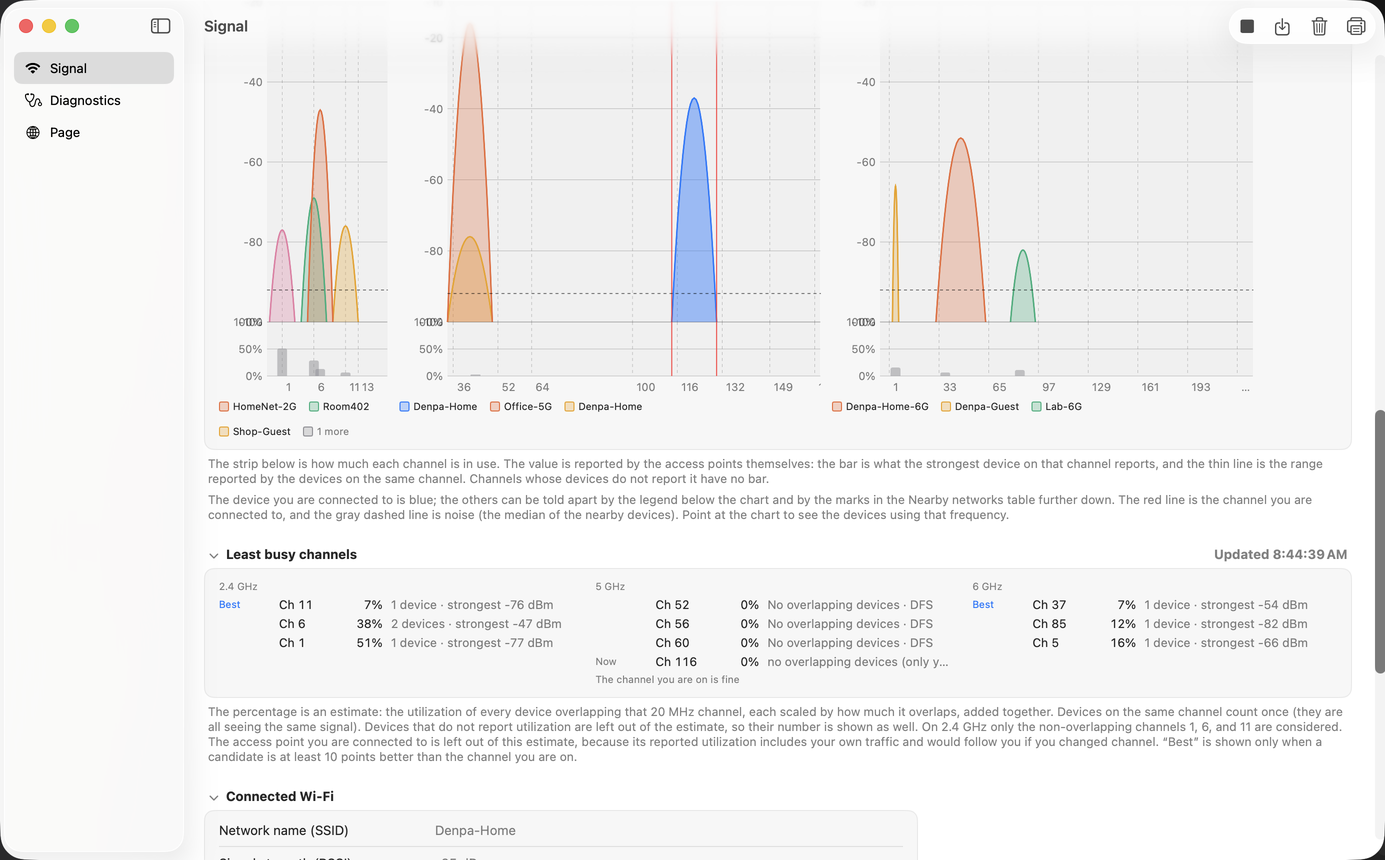Click the "Ch 5" row label in 6 GHz

(x=1046, y=643)
